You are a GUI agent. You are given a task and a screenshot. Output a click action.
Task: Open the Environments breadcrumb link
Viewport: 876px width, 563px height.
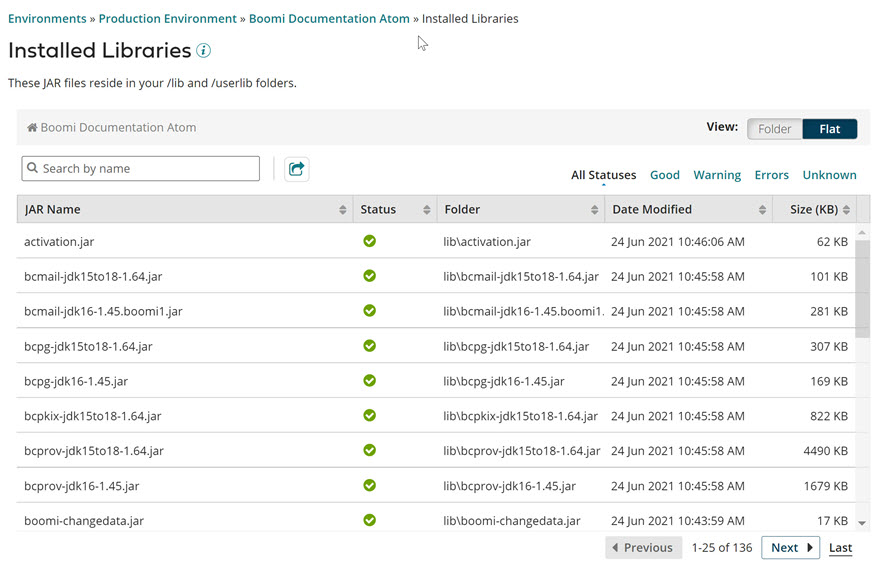47,18
